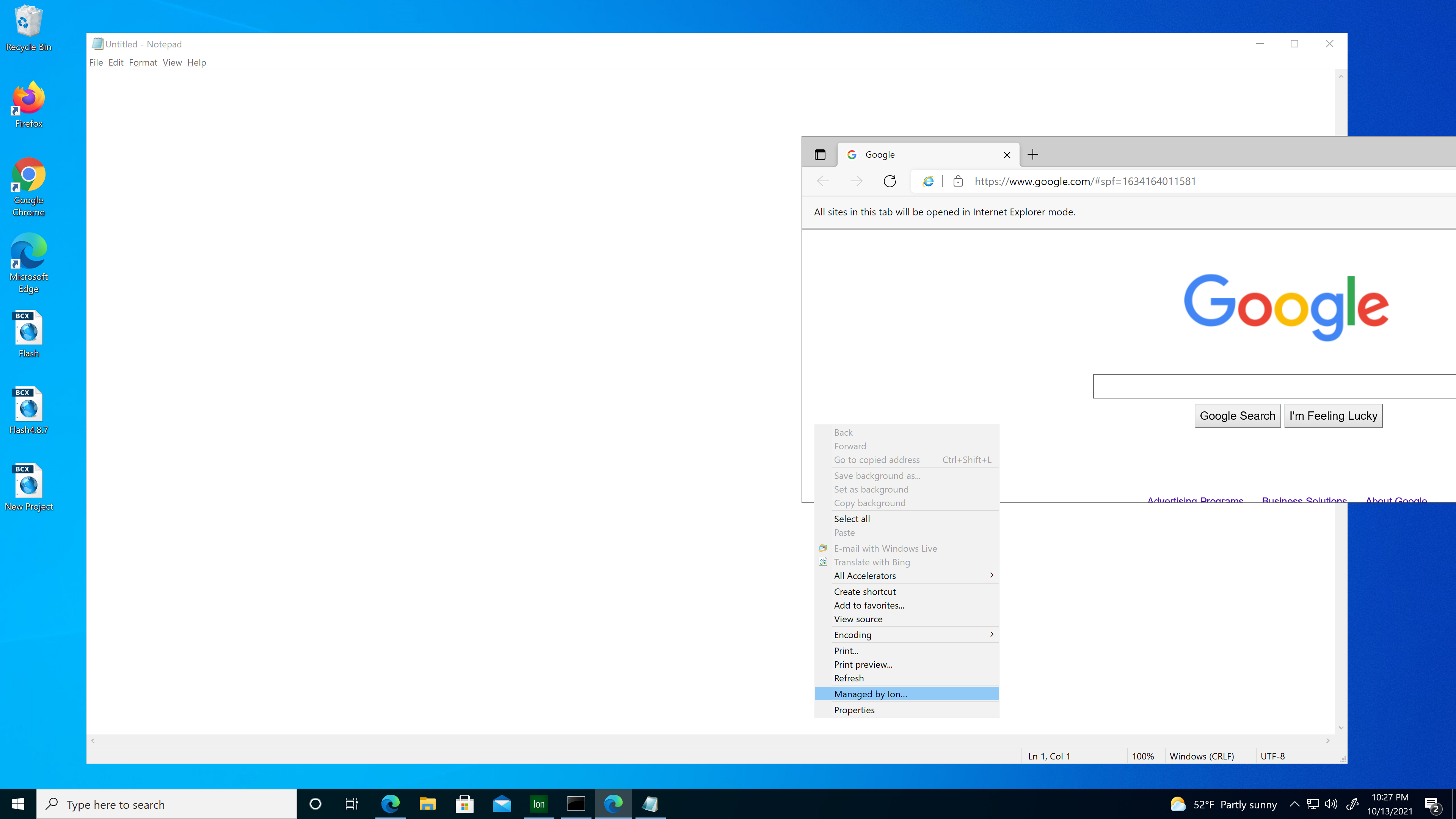The height and width of the screenshot is (819, 1456).
Task: Click the I'm Feeling Lucky button
Action: point(1333,416)
